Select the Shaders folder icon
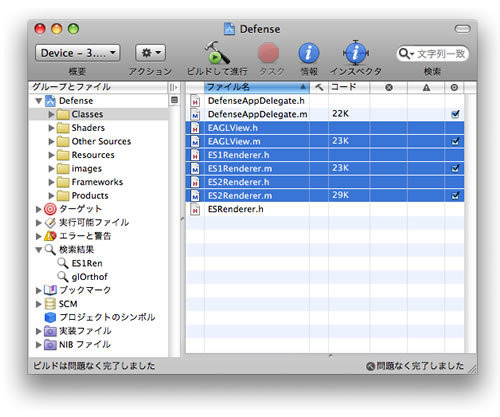Screen dimensions: 500x417 [63, 128]
